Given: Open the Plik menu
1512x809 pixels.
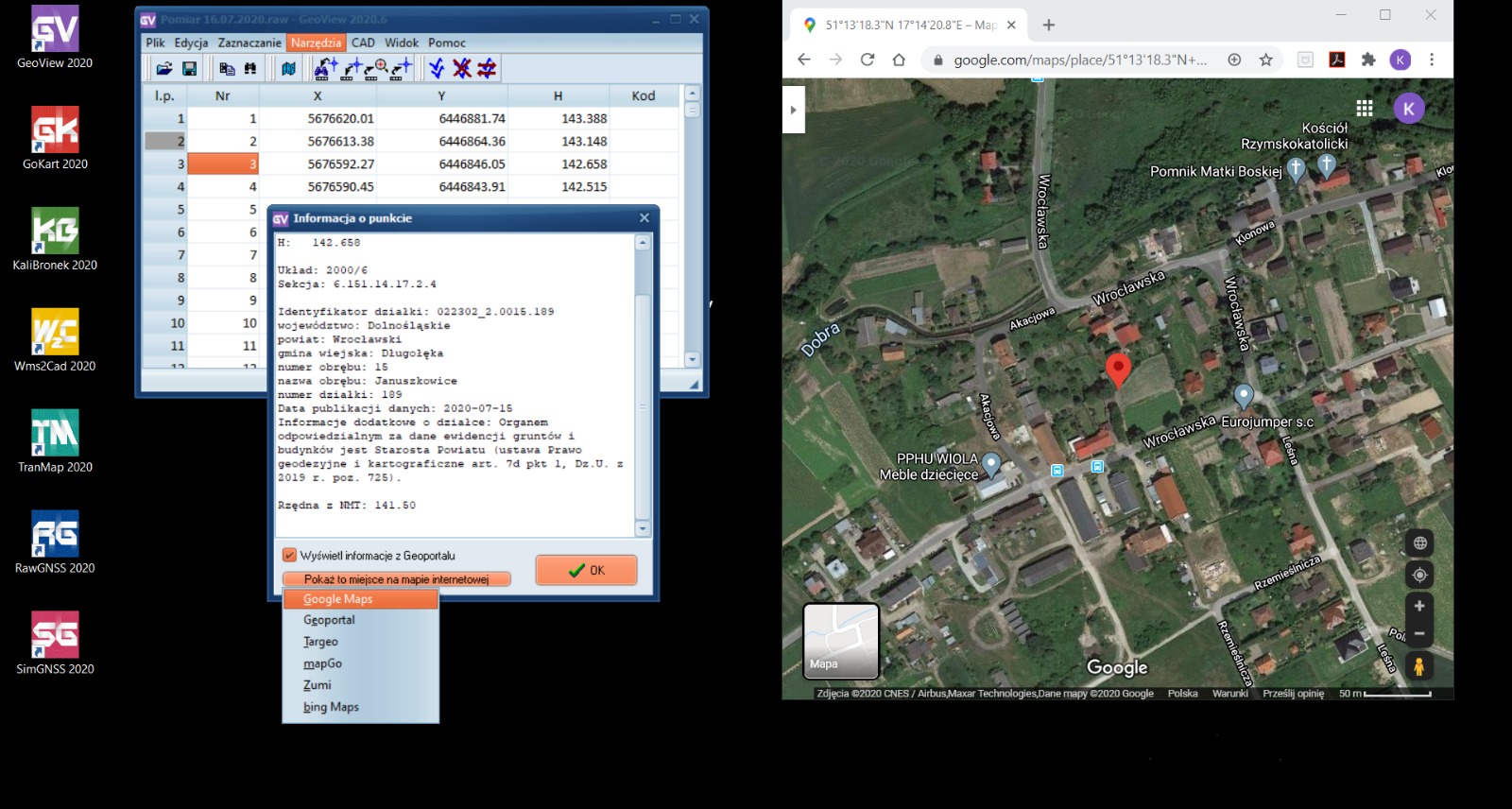Looking at the screenshot, I should [155, 43].
